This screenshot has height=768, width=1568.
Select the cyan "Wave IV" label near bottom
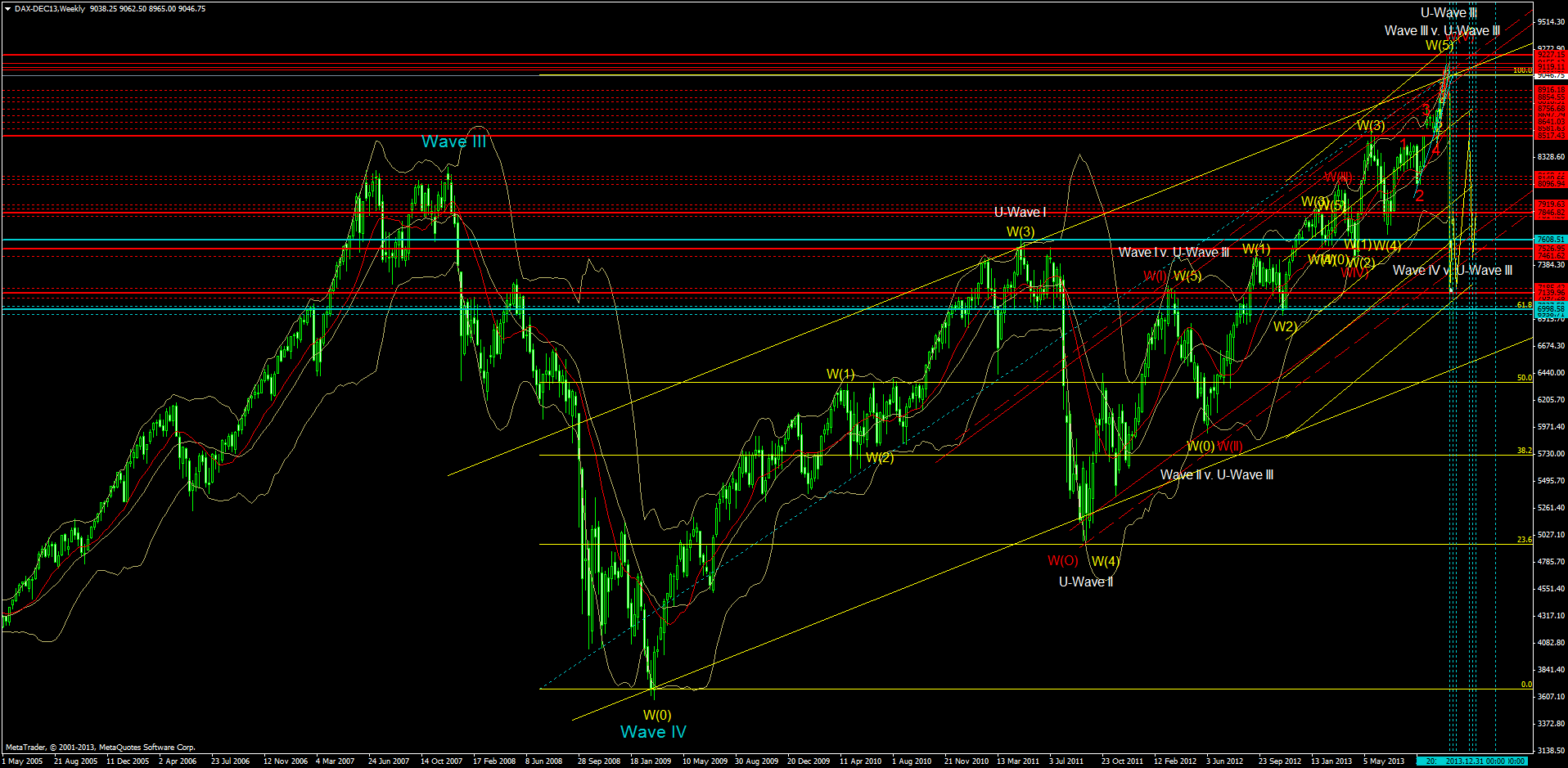[652, 732]
